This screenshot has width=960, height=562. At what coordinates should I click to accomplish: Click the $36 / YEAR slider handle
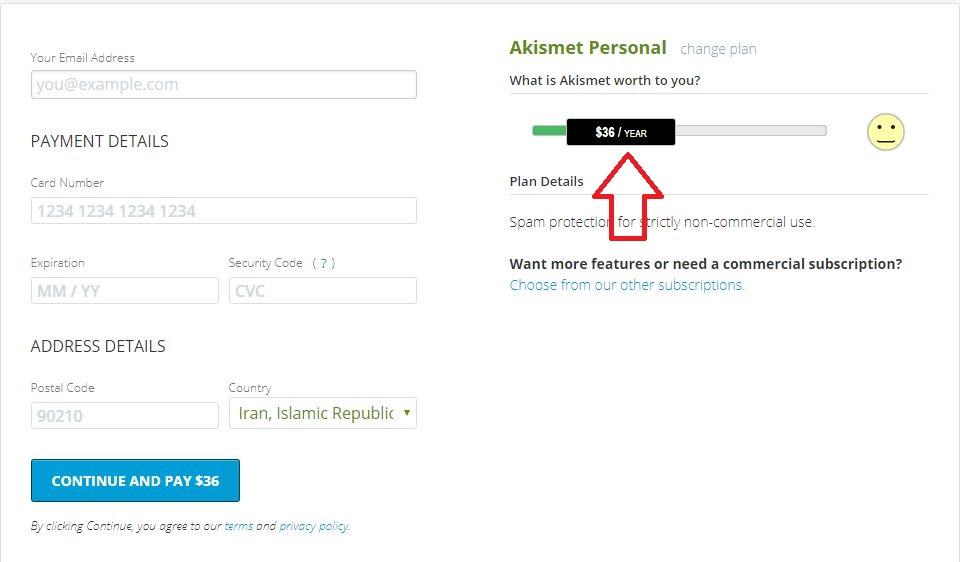point(620,132)
